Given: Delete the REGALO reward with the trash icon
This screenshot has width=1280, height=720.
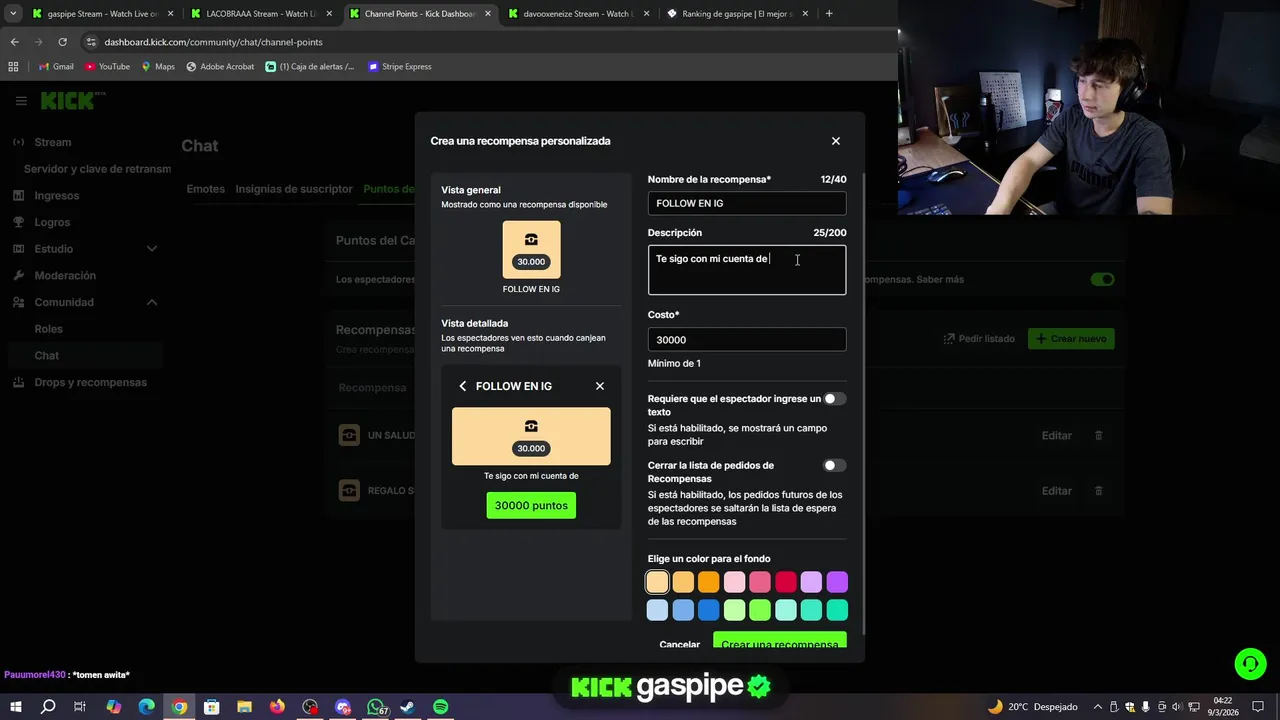Looking at the screenshot, I should (x=1099, y=491).
